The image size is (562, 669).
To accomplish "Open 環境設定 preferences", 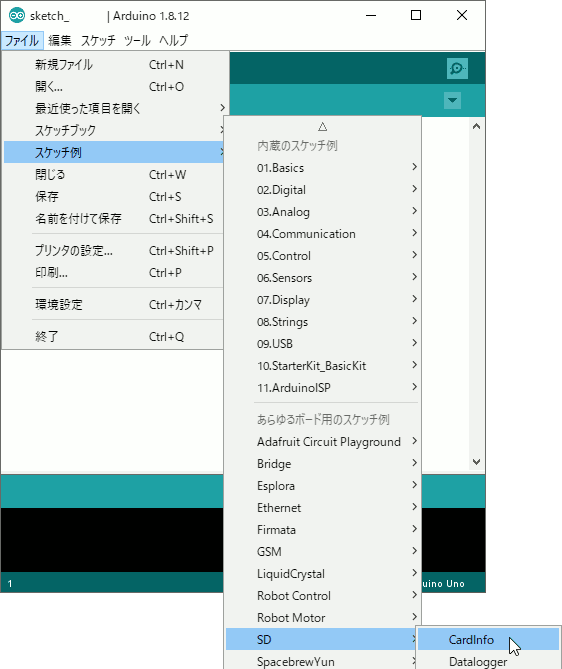I will click(x=114, y=305).
